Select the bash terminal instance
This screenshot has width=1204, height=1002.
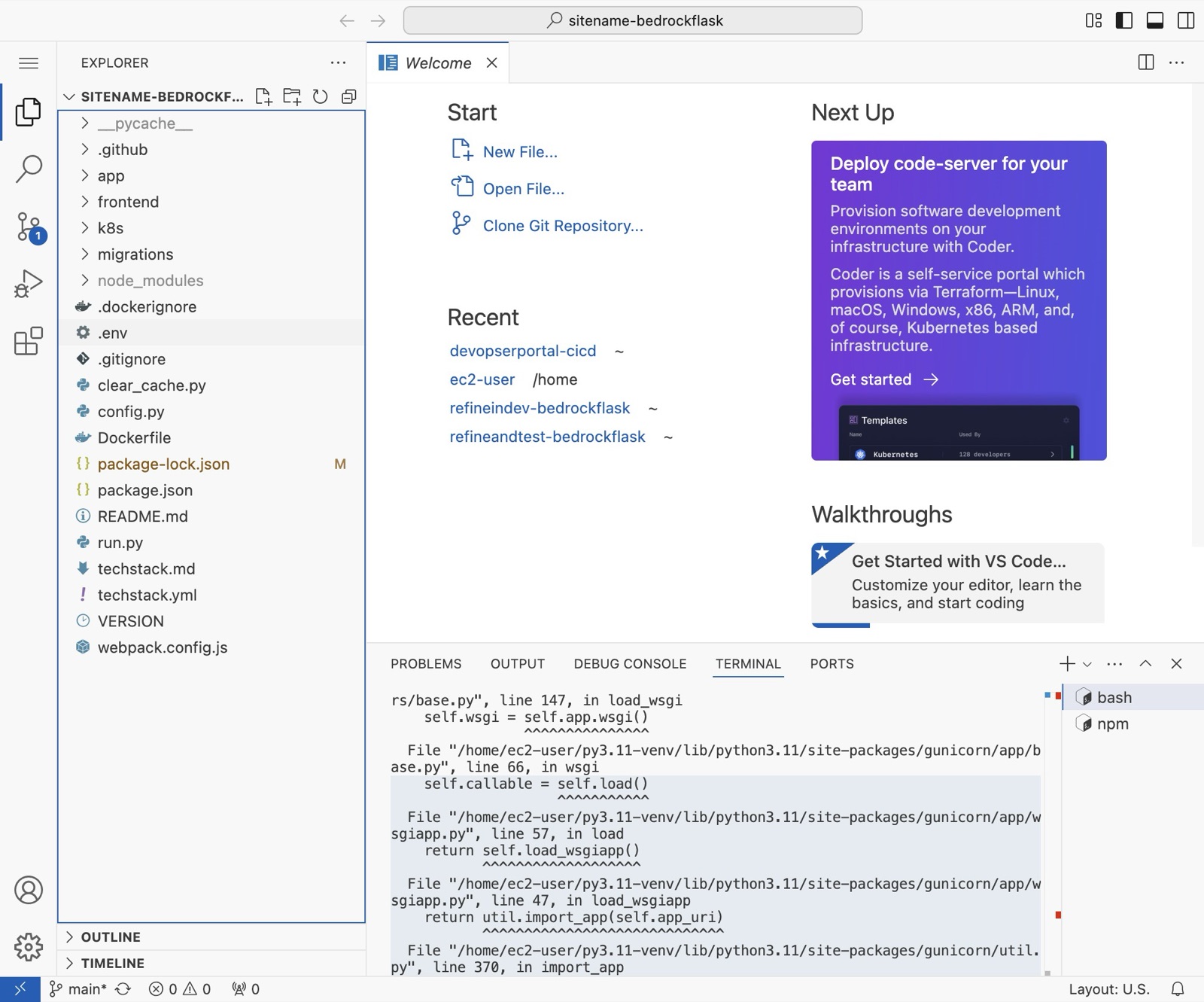1133,697
